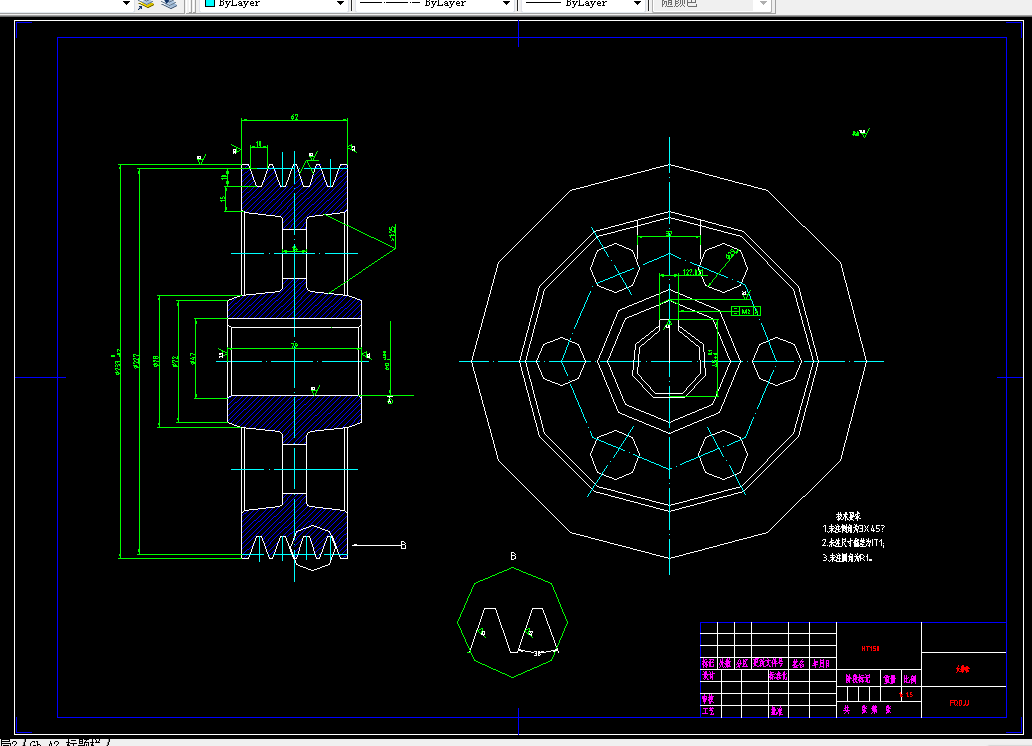Viewport: 1032px width, 746px height.
Task: Click the B title above detail view
Action: click(513, 556)
